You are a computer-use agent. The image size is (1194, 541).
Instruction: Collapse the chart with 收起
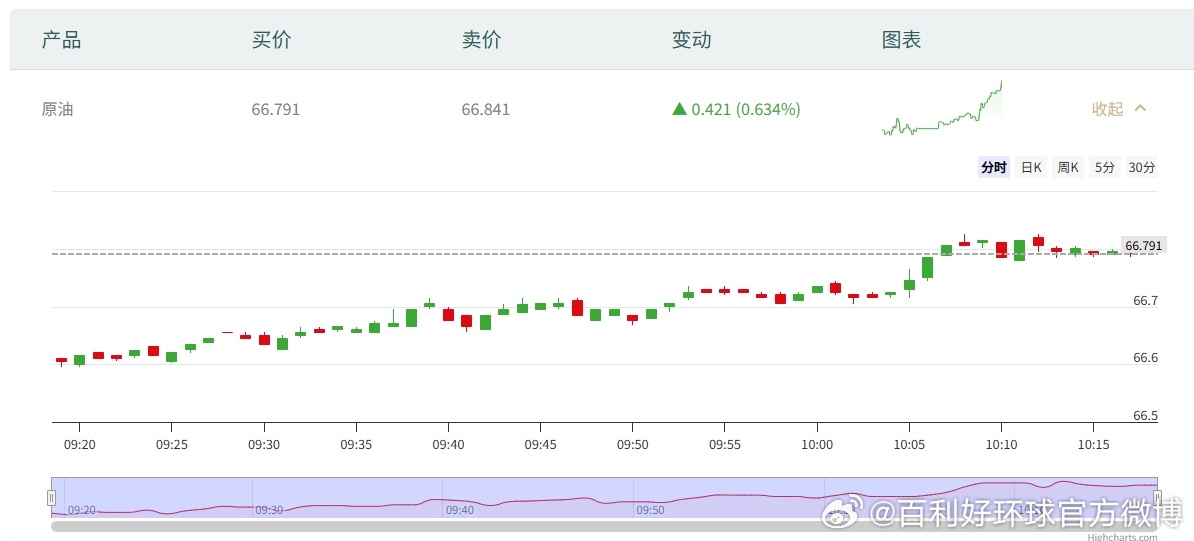(1119, 109)
